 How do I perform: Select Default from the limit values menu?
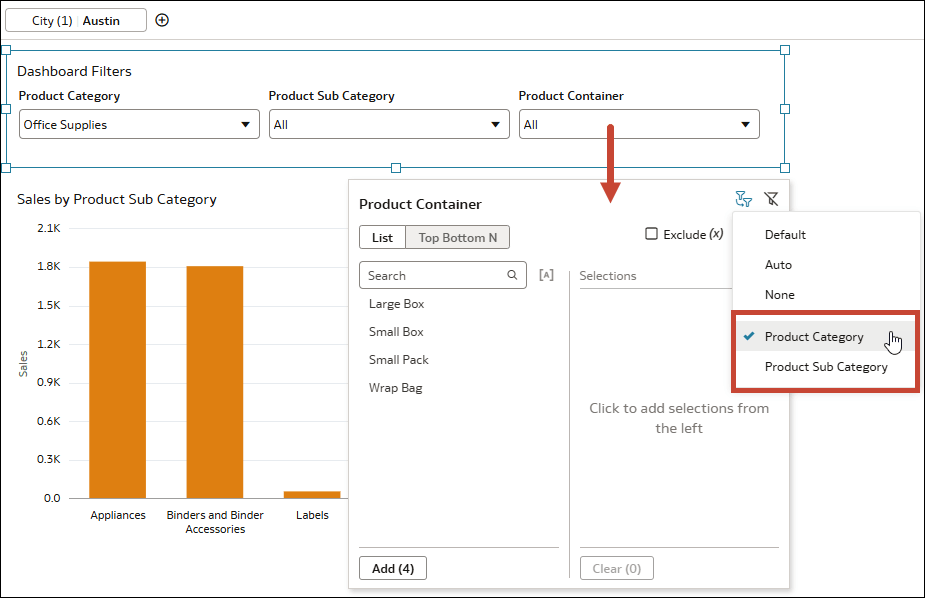click(x=785, y=234)
